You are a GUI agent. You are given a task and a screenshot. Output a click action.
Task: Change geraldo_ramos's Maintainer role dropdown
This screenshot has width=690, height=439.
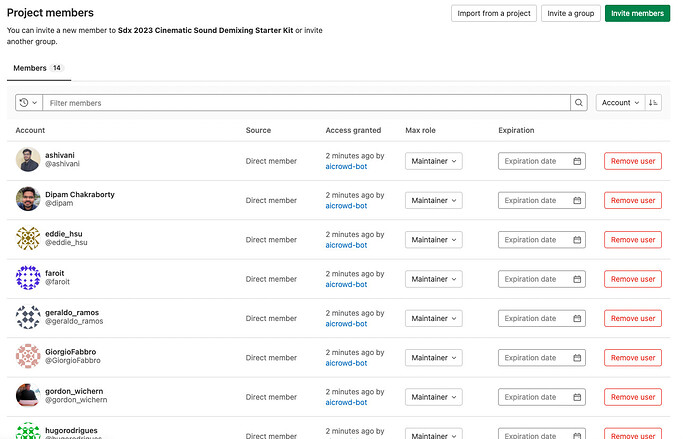[433, 318]
